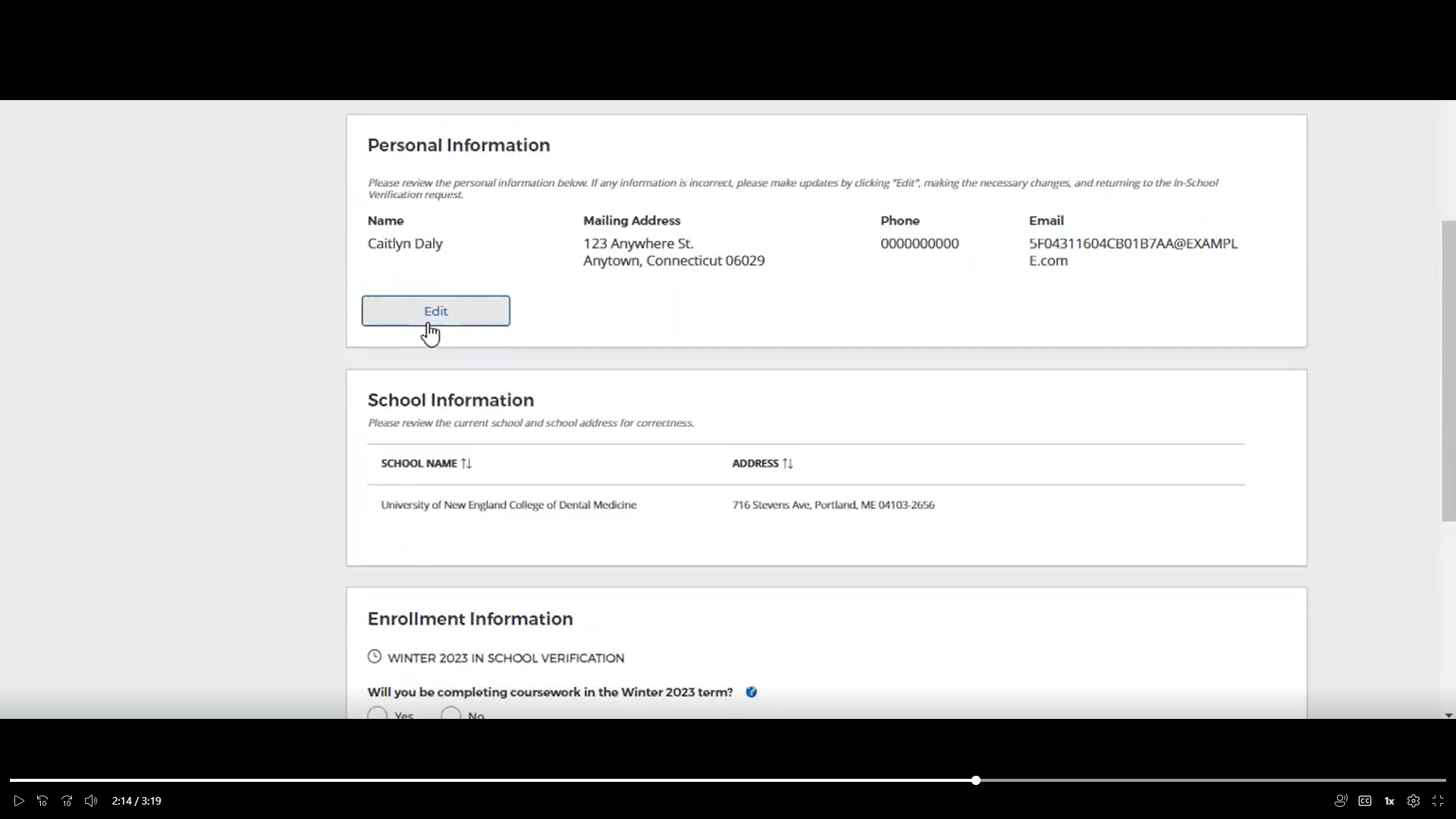Select Yes for Winter 2023 coursework
1456x819 pixels.
377,714
